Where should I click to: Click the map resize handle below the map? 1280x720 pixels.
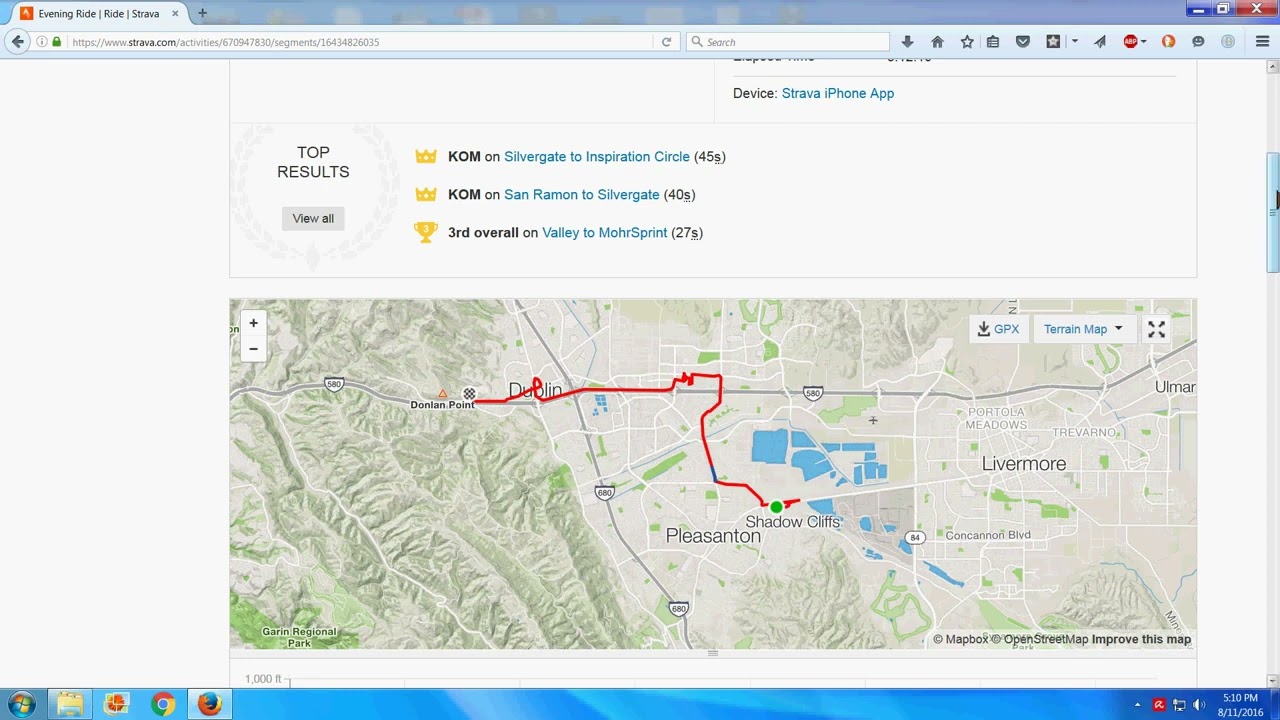tap(713, 653)
